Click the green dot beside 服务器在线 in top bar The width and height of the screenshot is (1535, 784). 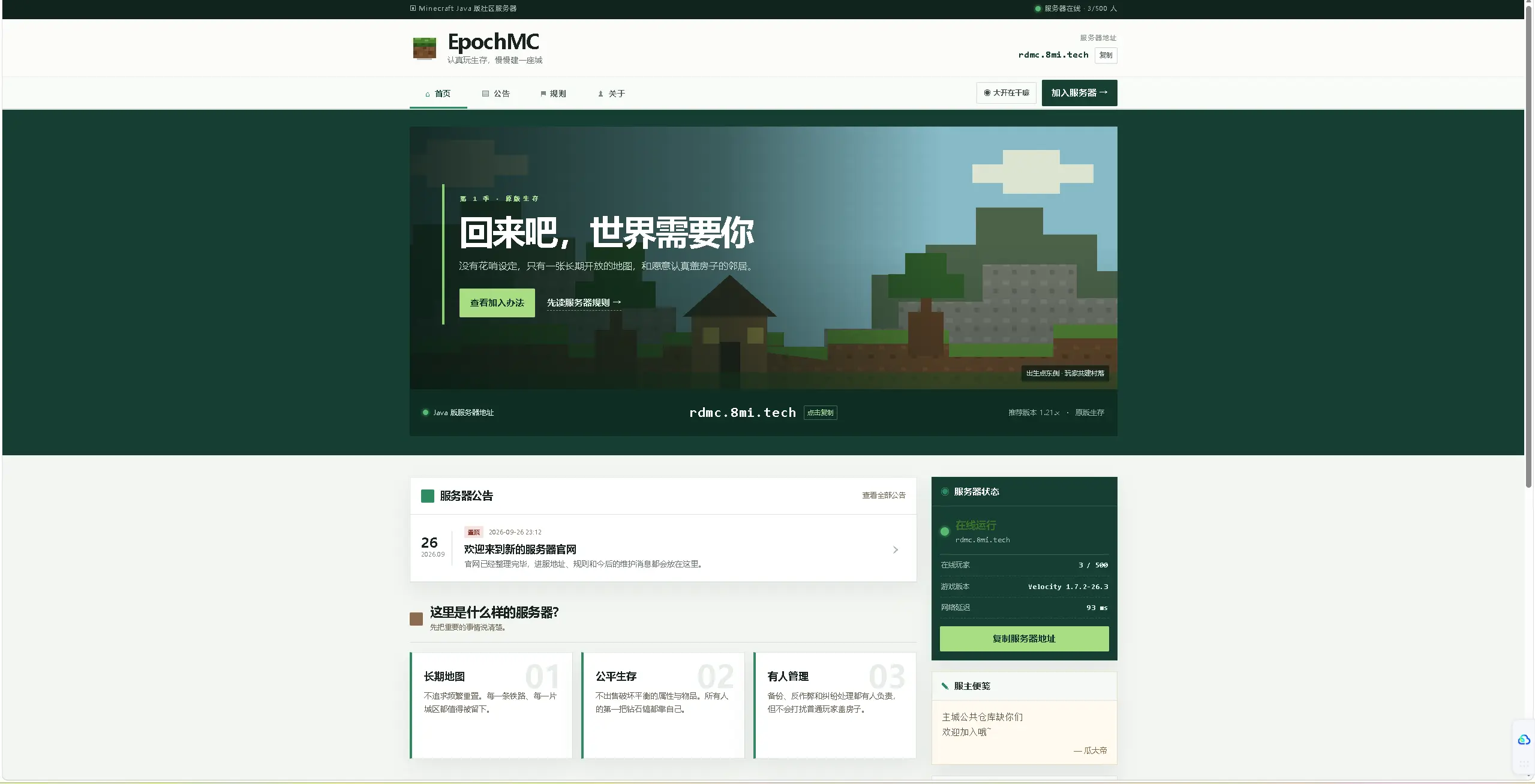click(1038, 9)
